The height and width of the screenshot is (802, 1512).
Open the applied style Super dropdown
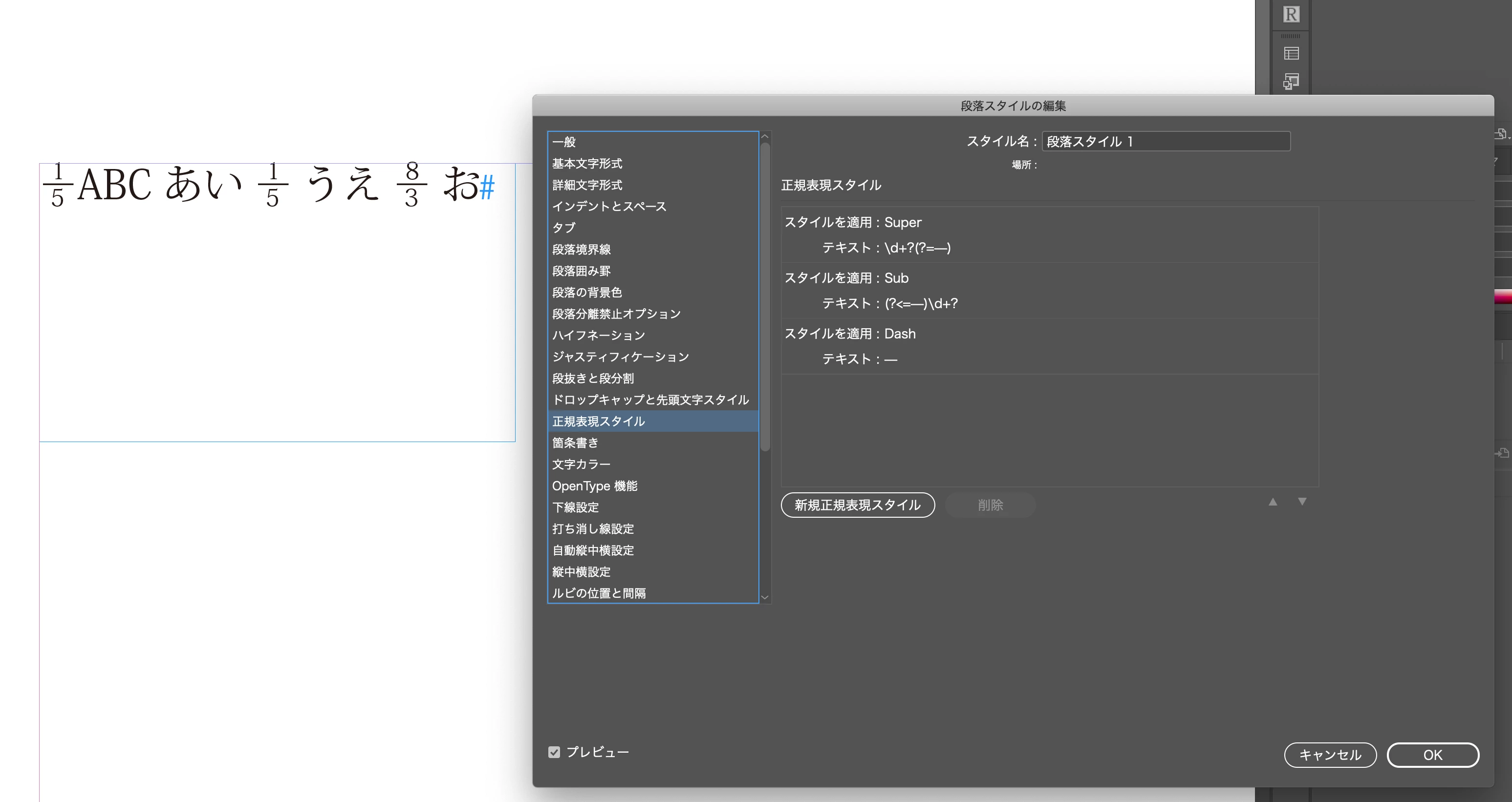903,222
